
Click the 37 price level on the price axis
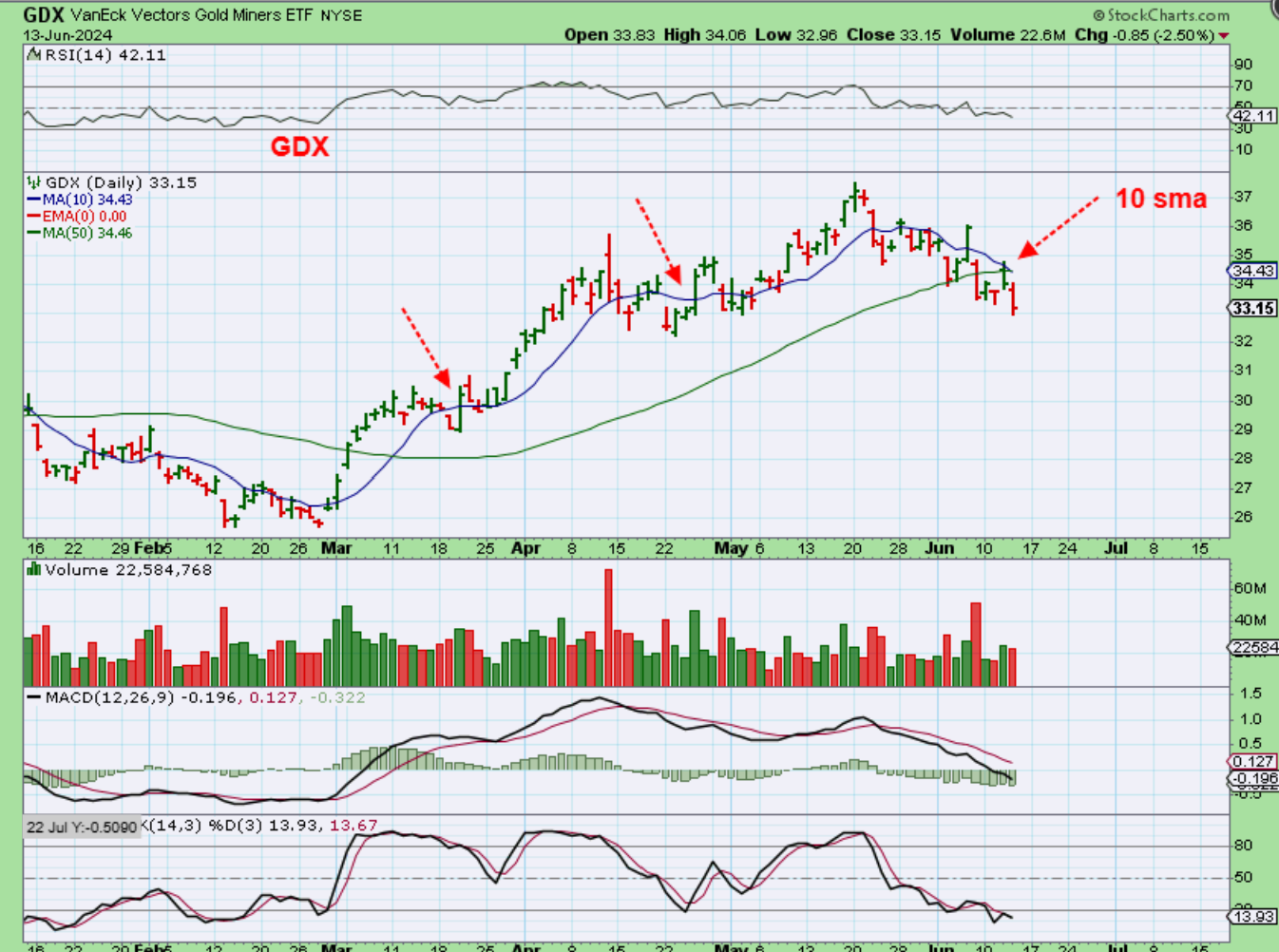[x=1243, y=197]
